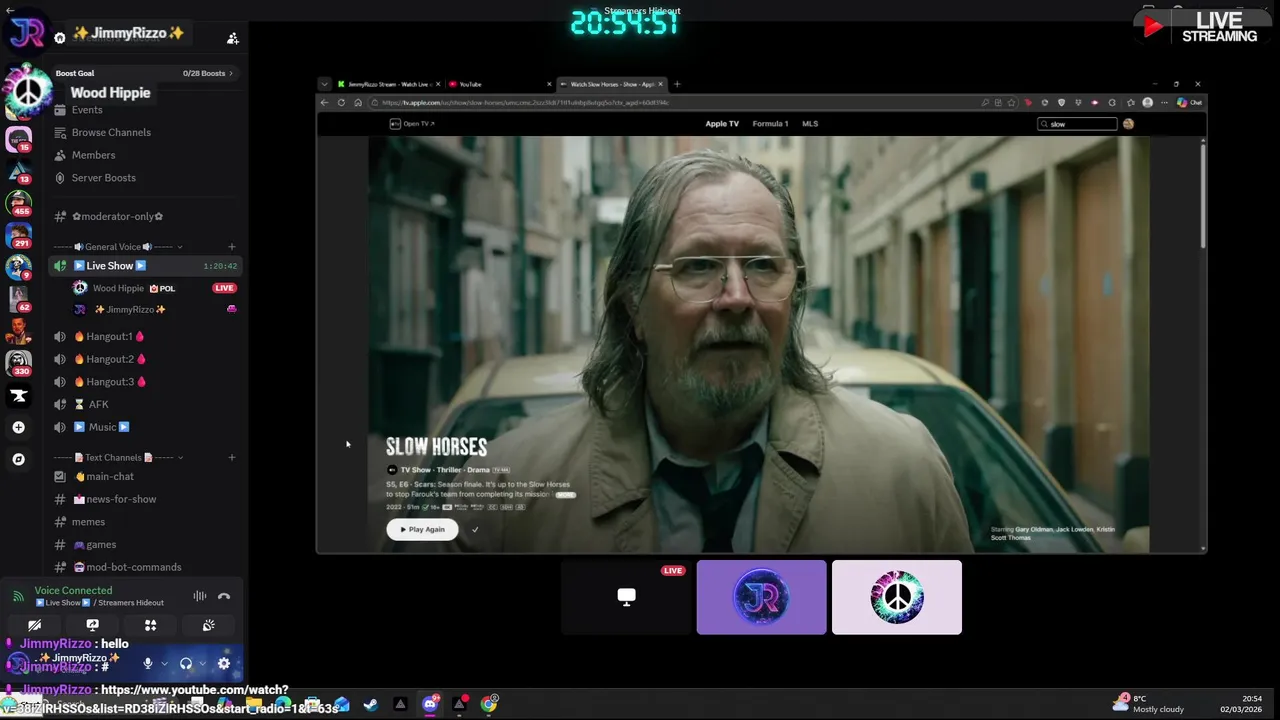Image resolution: width=1280 pixels, height=720 pixels.
Task: Select the Live Show voice channel
Action: [145, 266]
